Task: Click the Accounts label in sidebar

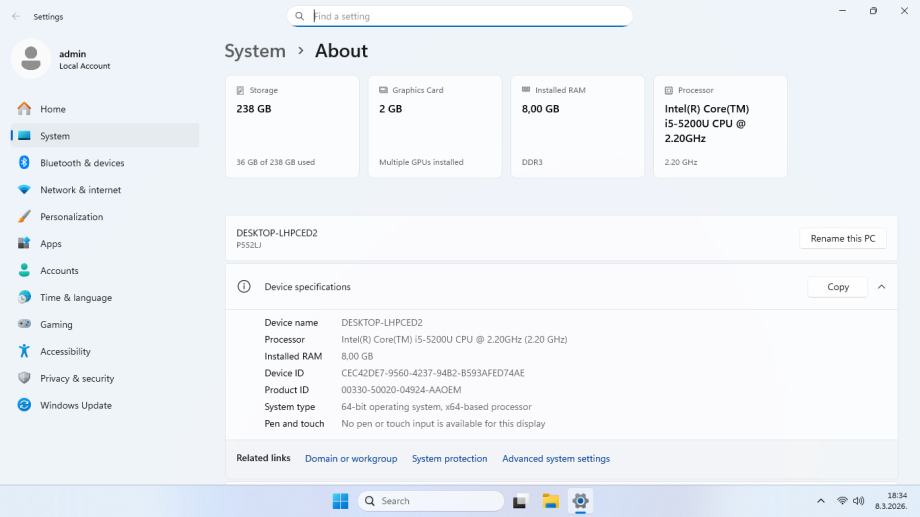Action: [x=59, y=271]
